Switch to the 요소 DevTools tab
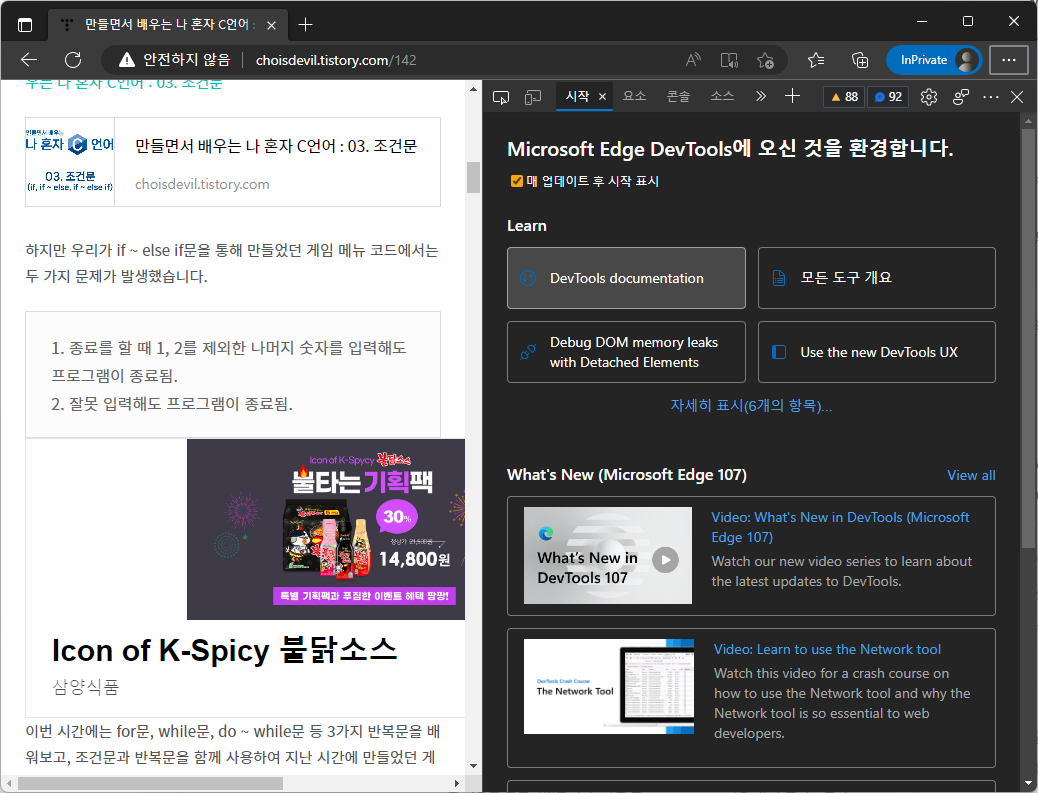1038x793 pixels. click(x=634, y=97)
